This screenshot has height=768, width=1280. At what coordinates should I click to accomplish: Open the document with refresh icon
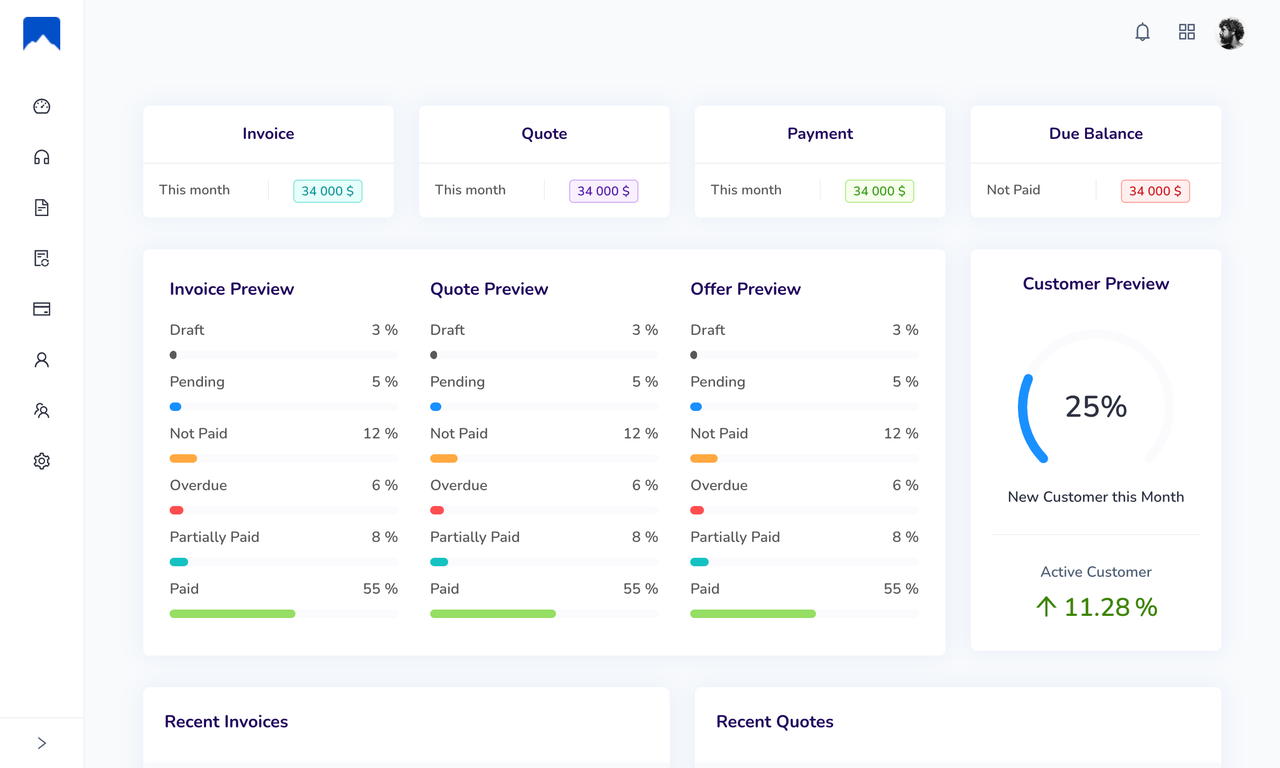click(x=41, y=258)
